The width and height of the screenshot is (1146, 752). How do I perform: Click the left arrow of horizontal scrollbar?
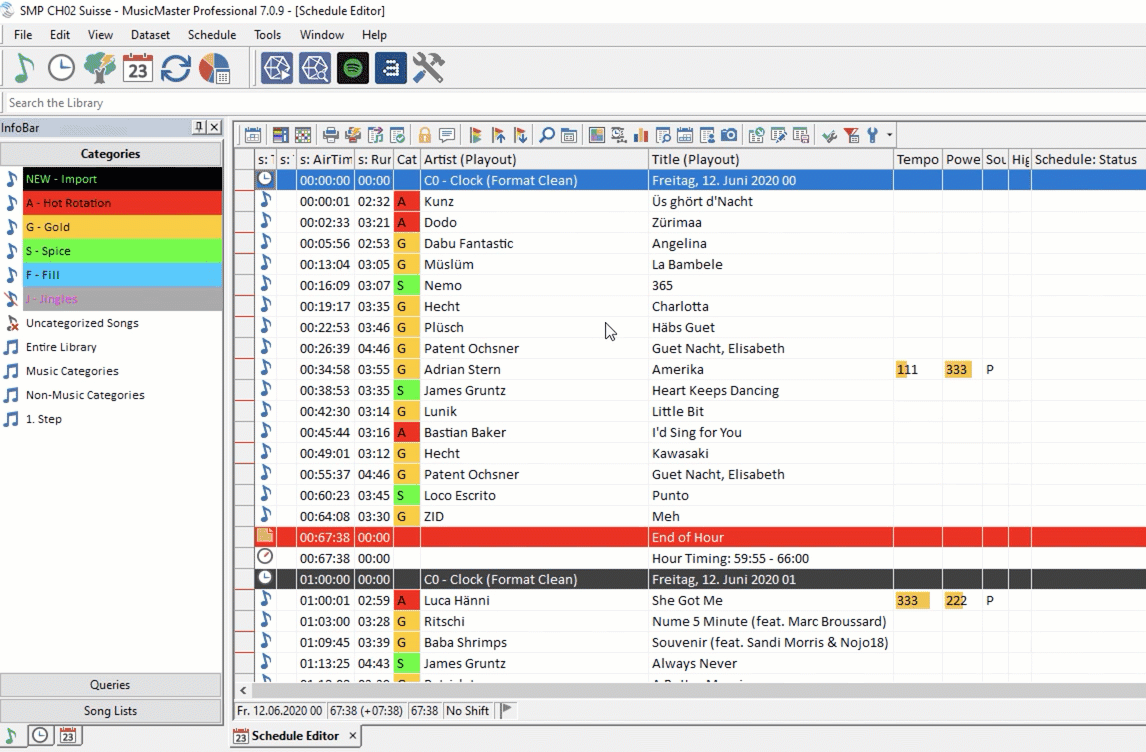coord(243,690)
